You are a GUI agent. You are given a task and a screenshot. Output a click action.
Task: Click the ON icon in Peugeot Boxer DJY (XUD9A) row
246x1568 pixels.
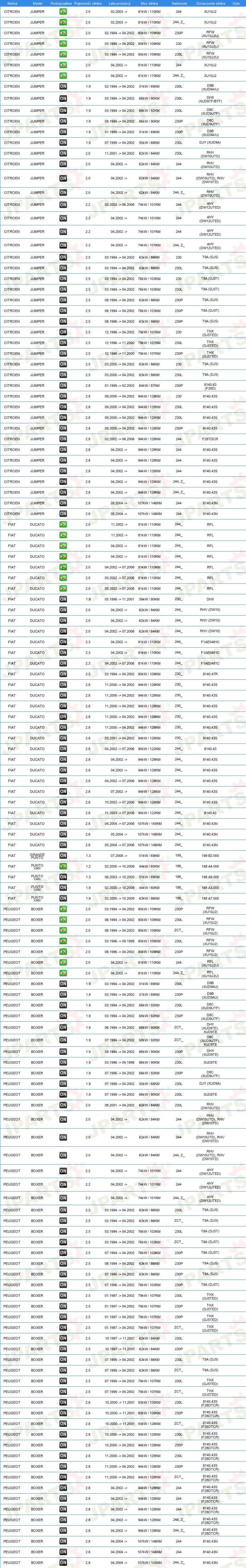point(63,1083)
